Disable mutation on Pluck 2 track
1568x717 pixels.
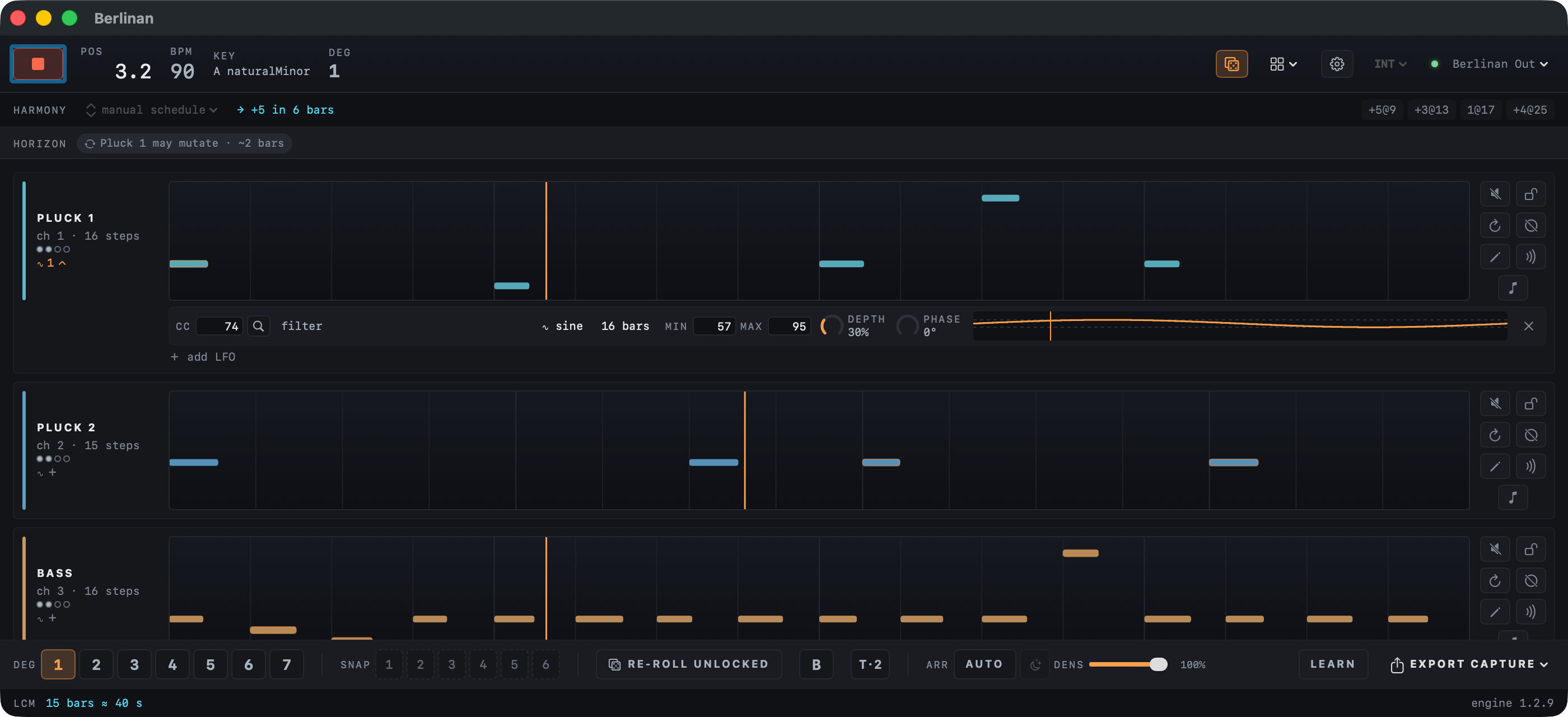(x=1531, y=435)
